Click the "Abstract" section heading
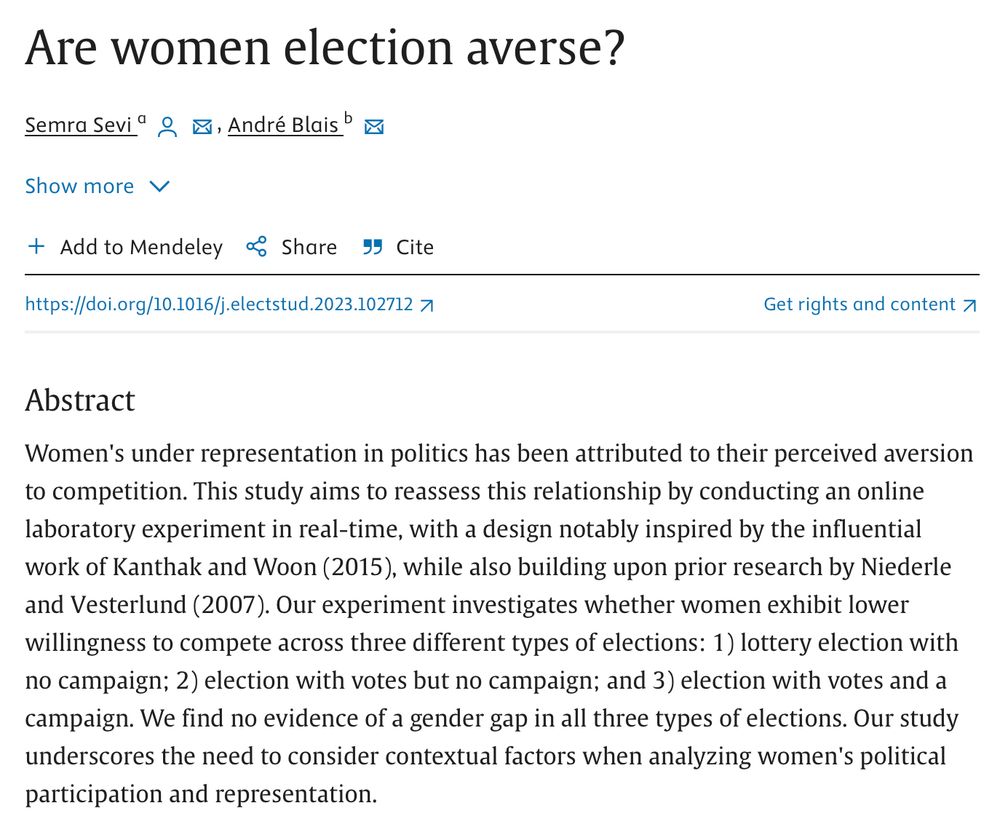1000x833 pixels. coord(80,400)
